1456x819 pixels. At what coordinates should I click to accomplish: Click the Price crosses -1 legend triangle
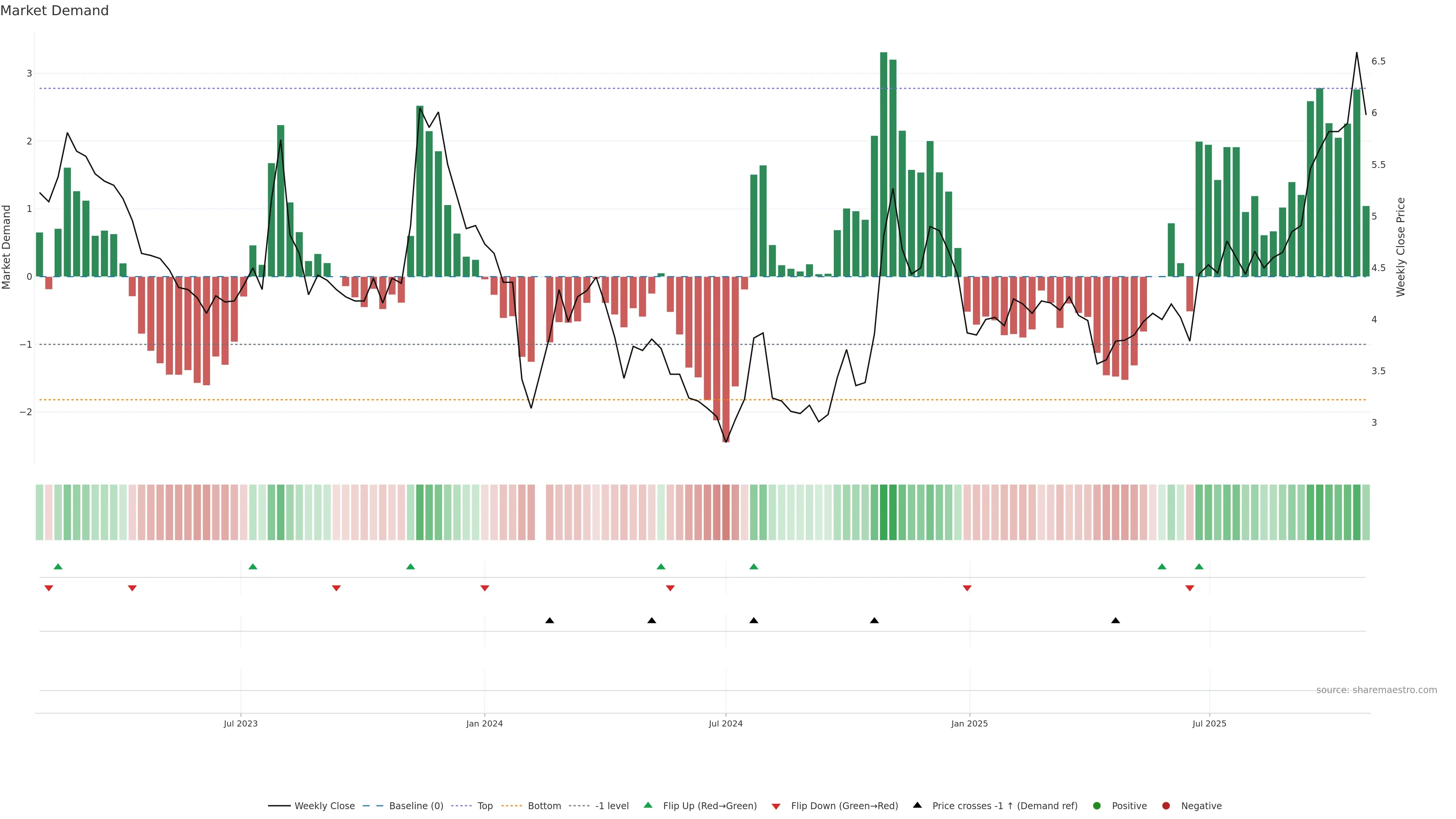(x=917, y=805)
